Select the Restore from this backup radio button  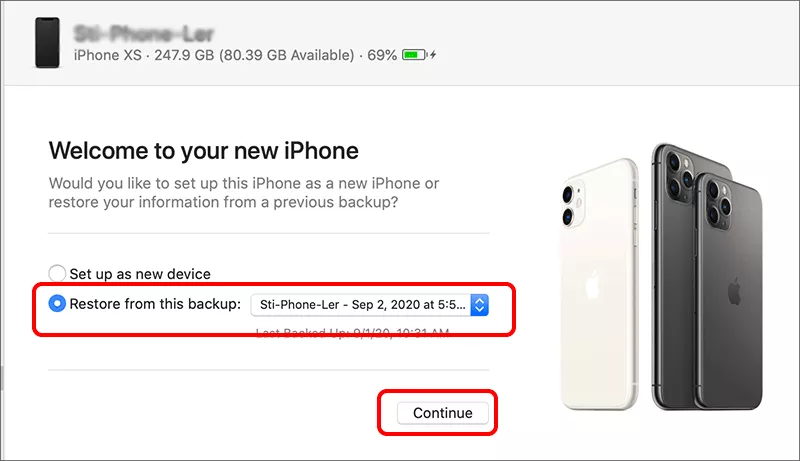point(57,303)
